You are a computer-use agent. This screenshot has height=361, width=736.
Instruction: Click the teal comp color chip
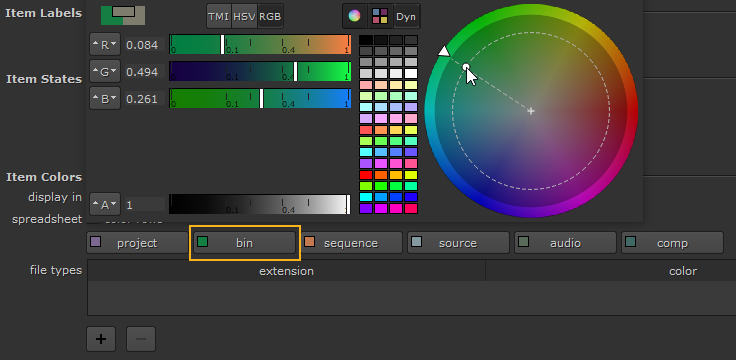coord(630,242)
